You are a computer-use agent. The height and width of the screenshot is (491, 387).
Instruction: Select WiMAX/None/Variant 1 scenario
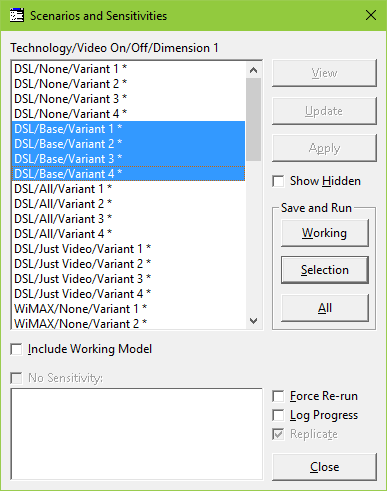click(x=129, y=309)
